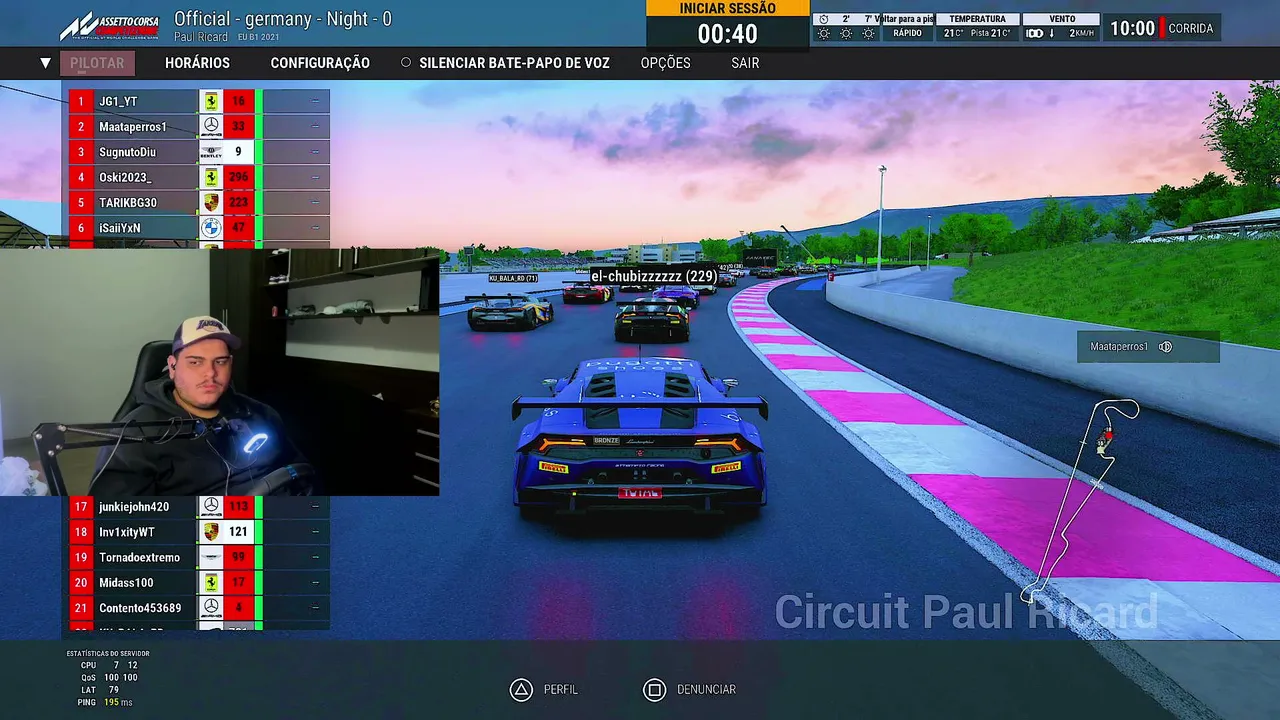Click the Porsche badge beside Inv1xityWT
This screenshot has height=720, width=1280.
(211, 532)
